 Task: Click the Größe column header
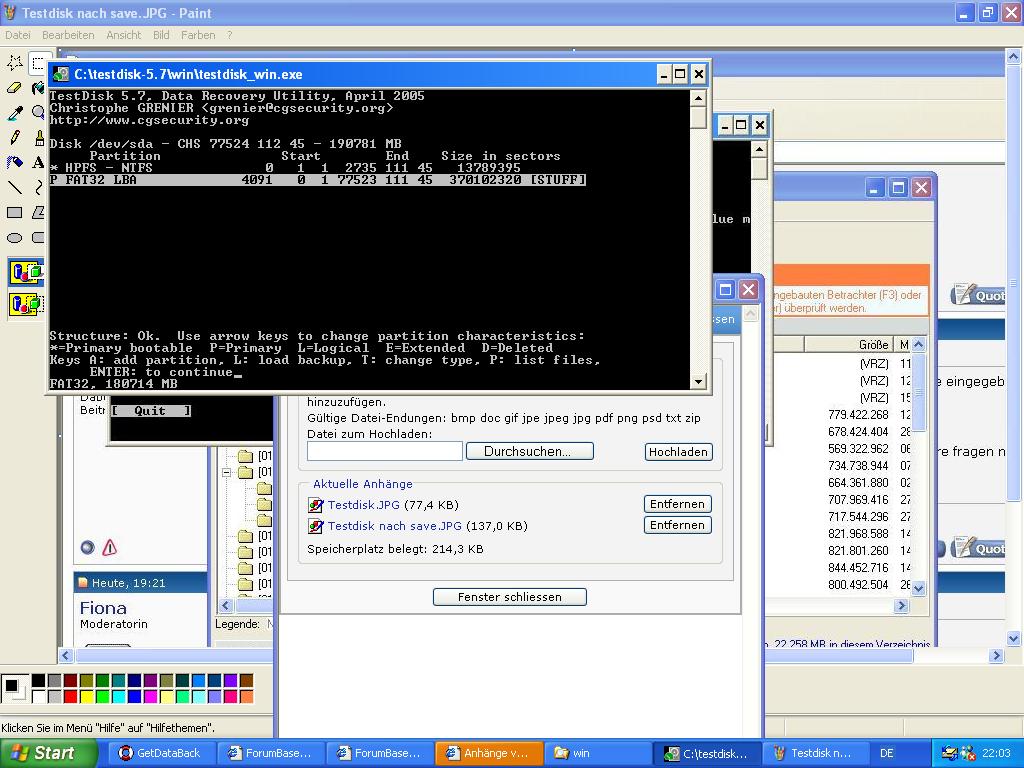tap(847, 344)
